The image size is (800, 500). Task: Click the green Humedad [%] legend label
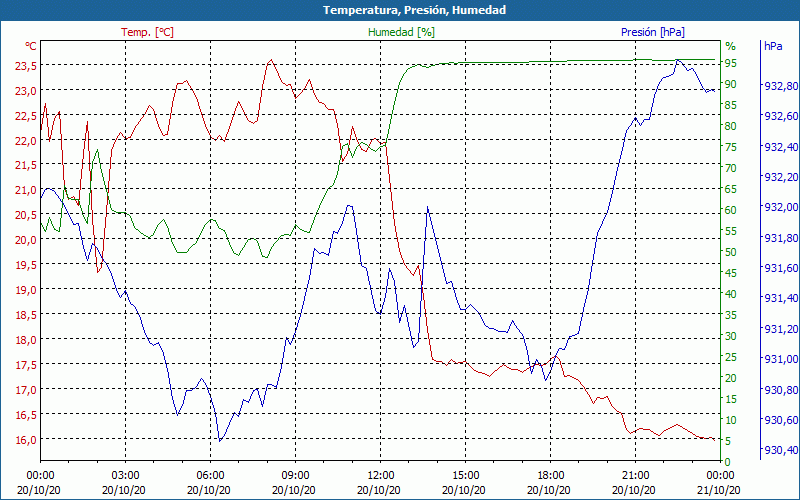pos(401,32)
